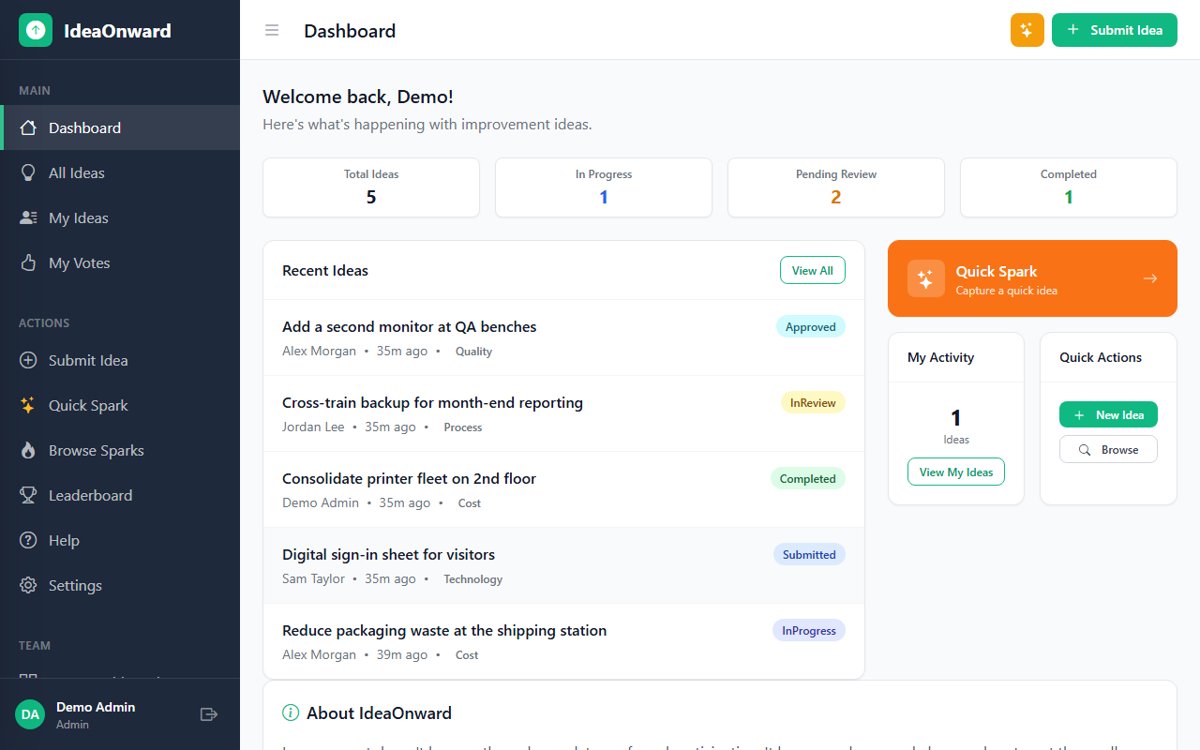Screen dimensions: 1200x750
Task: Click the Quality category tag
Action: pos(474,352)
